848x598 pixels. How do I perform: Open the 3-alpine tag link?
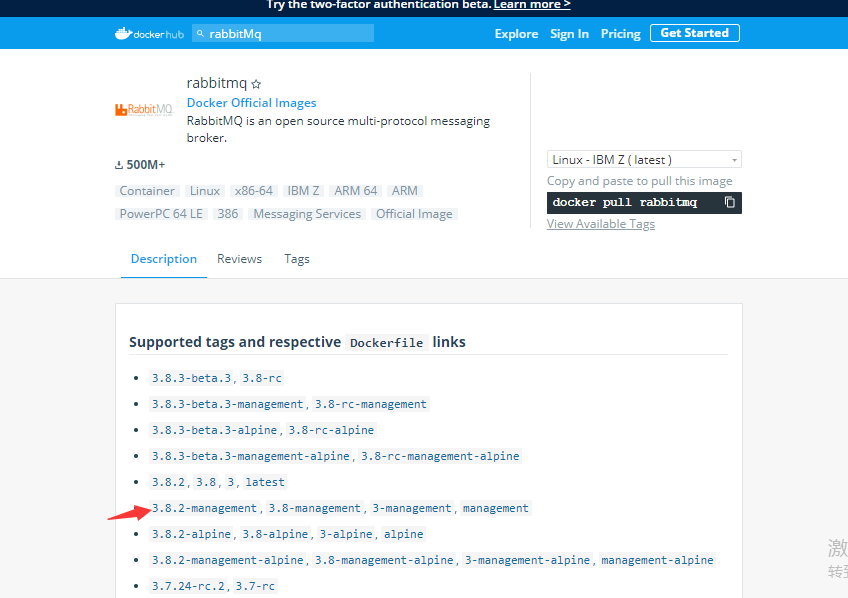point(346,534)
